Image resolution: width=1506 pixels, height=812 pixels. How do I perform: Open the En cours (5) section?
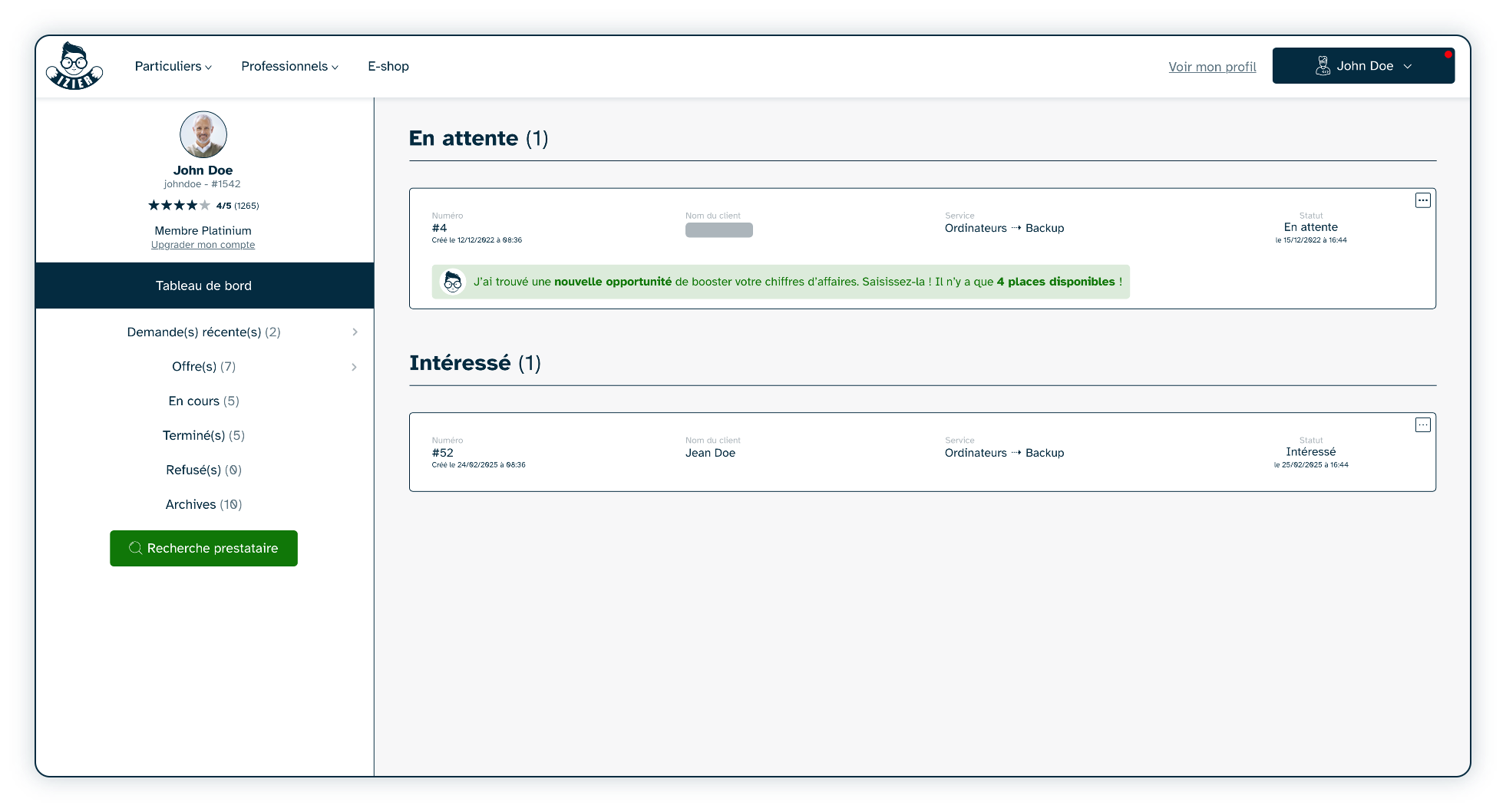(203, 401)
